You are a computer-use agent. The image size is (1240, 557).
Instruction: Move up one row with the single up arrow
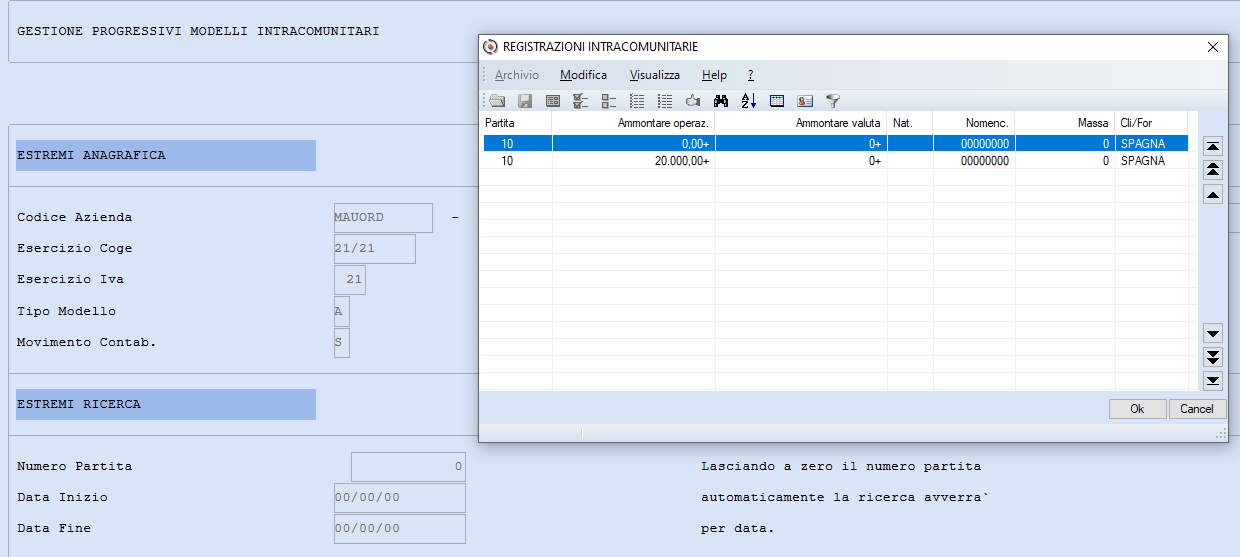tap(1213, 194)
